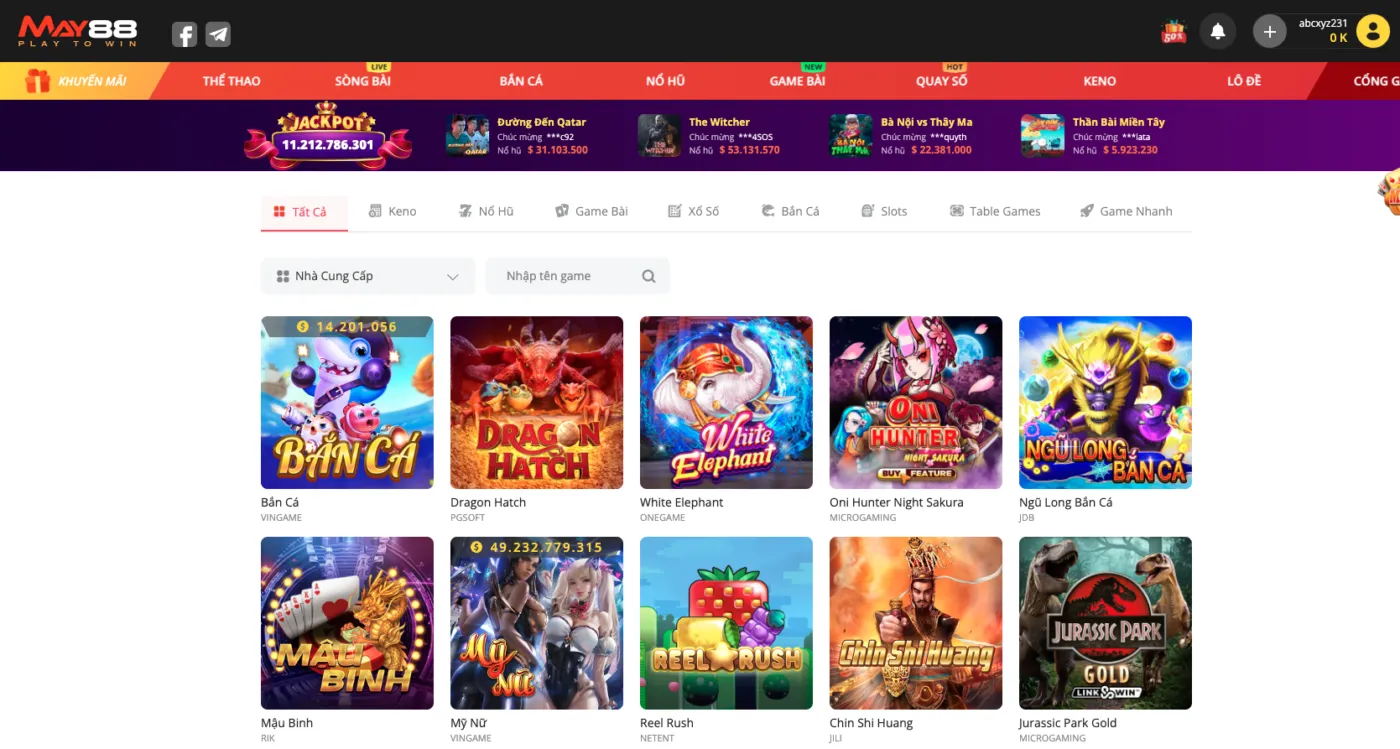Open Quay Số in the main menu
The image size is (1400, 749).
click(x=941, y=81)
